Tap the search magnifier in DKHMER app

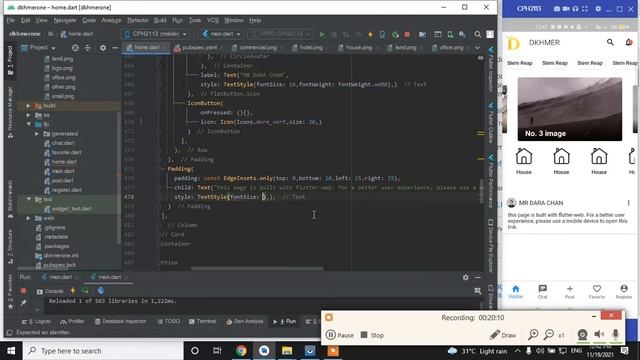coord(610,42)
